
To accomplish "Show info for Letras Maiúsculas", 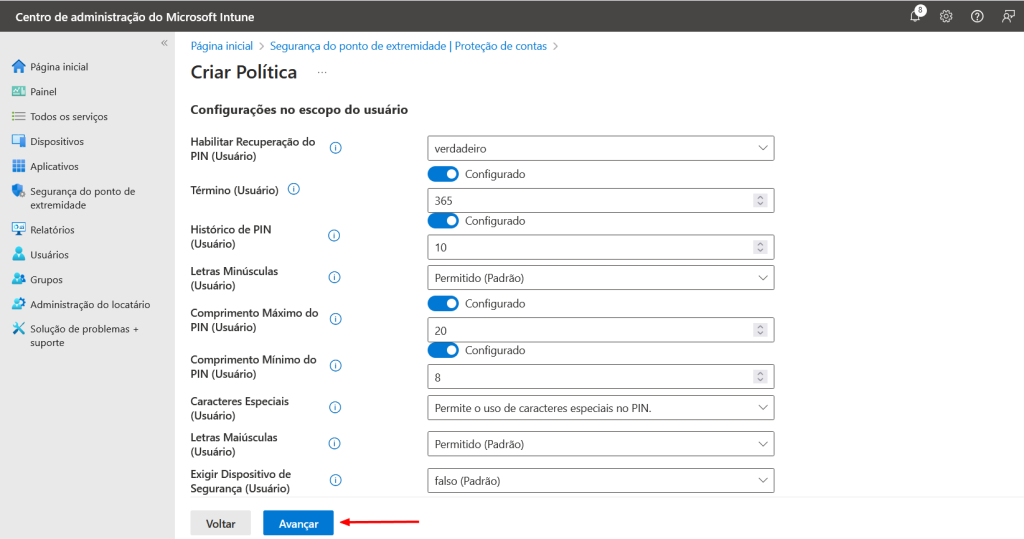I will (334, 444).
